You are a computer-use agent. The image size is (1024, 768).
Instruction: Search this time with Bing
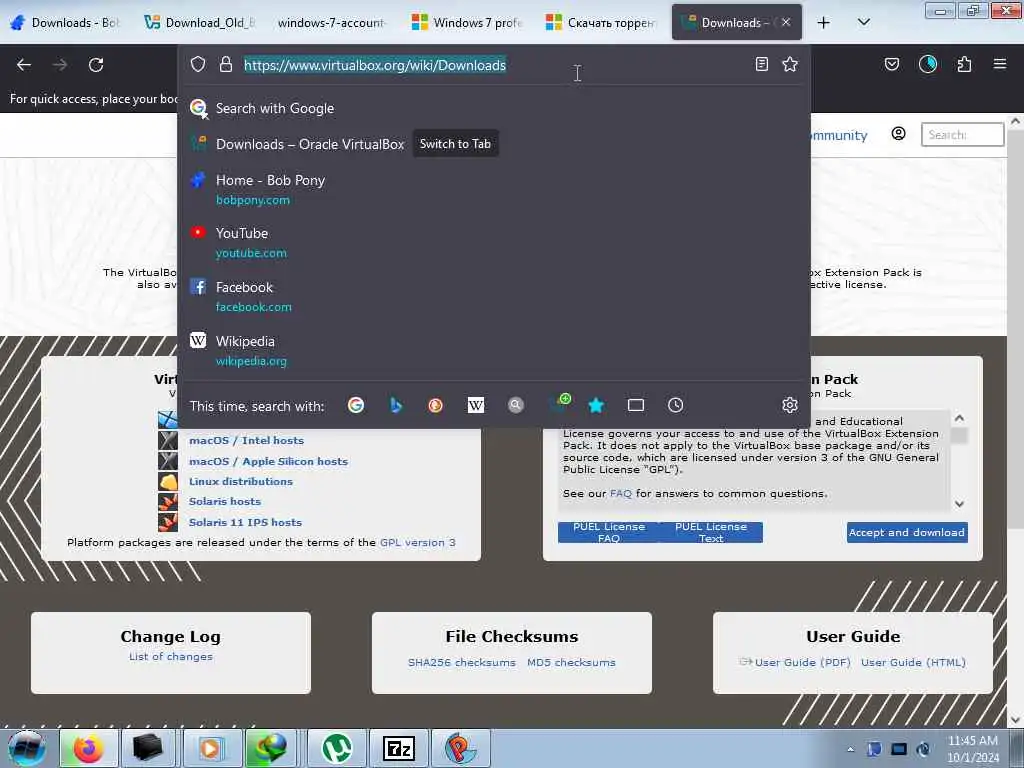(396, 406)
